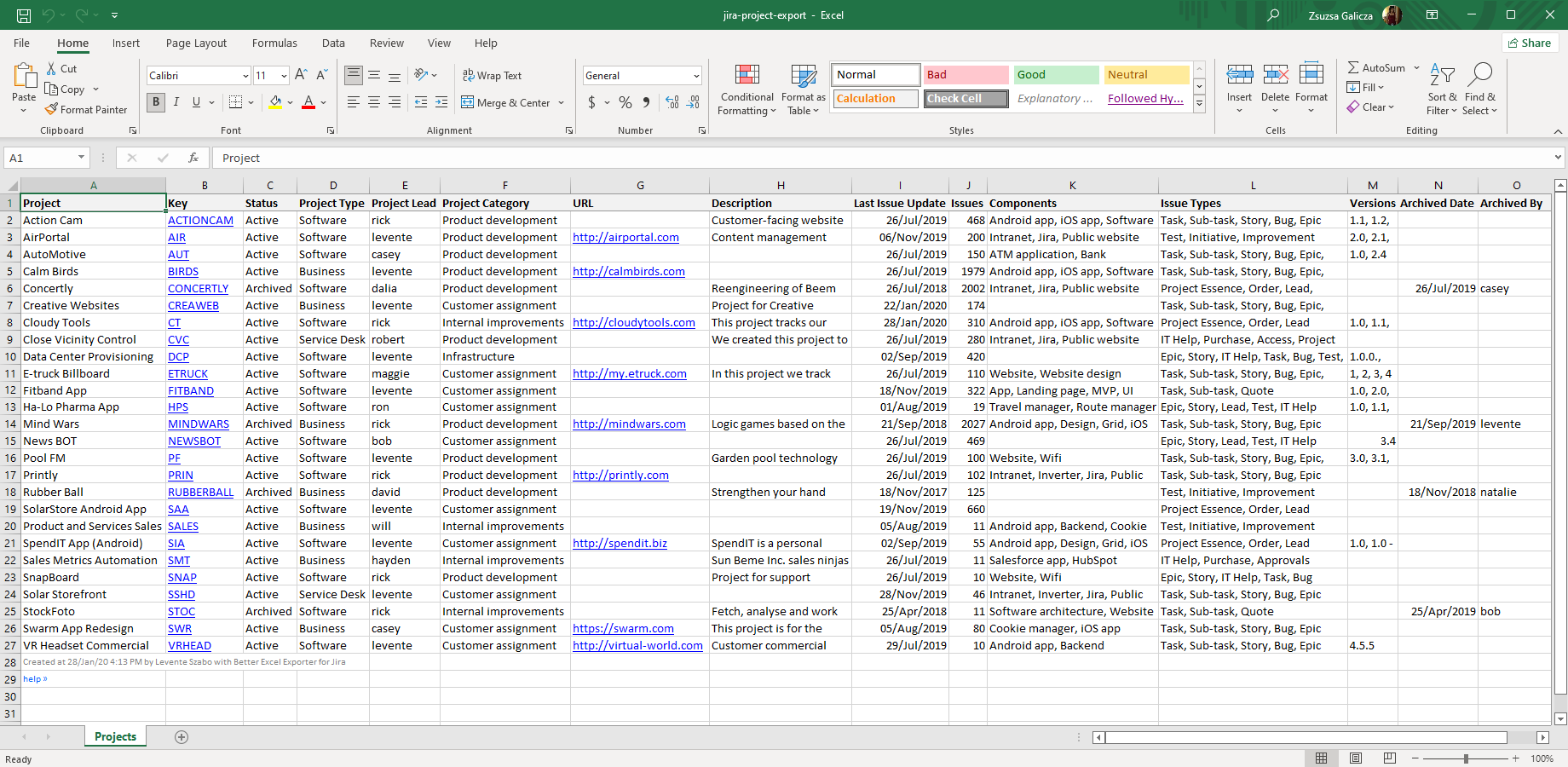Select the red Bad cell style

coord(966,74)
